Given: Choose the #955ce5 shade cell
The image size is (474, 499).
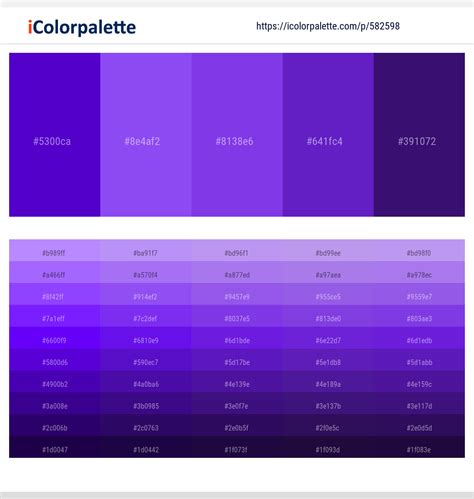Looking at the screenshot, I should (x=328, y=294).
